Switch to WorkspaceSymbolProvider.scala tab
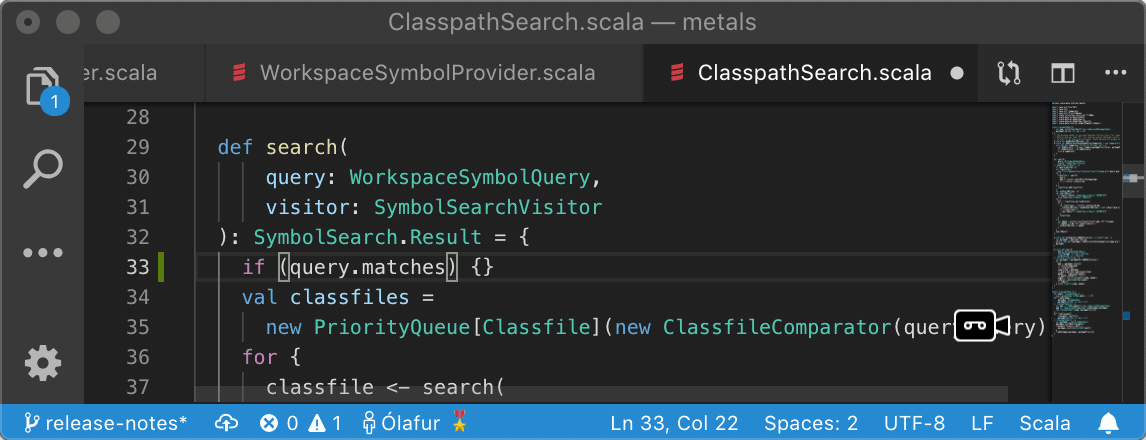Screen dimensions: 1146x440 [424, 73]
